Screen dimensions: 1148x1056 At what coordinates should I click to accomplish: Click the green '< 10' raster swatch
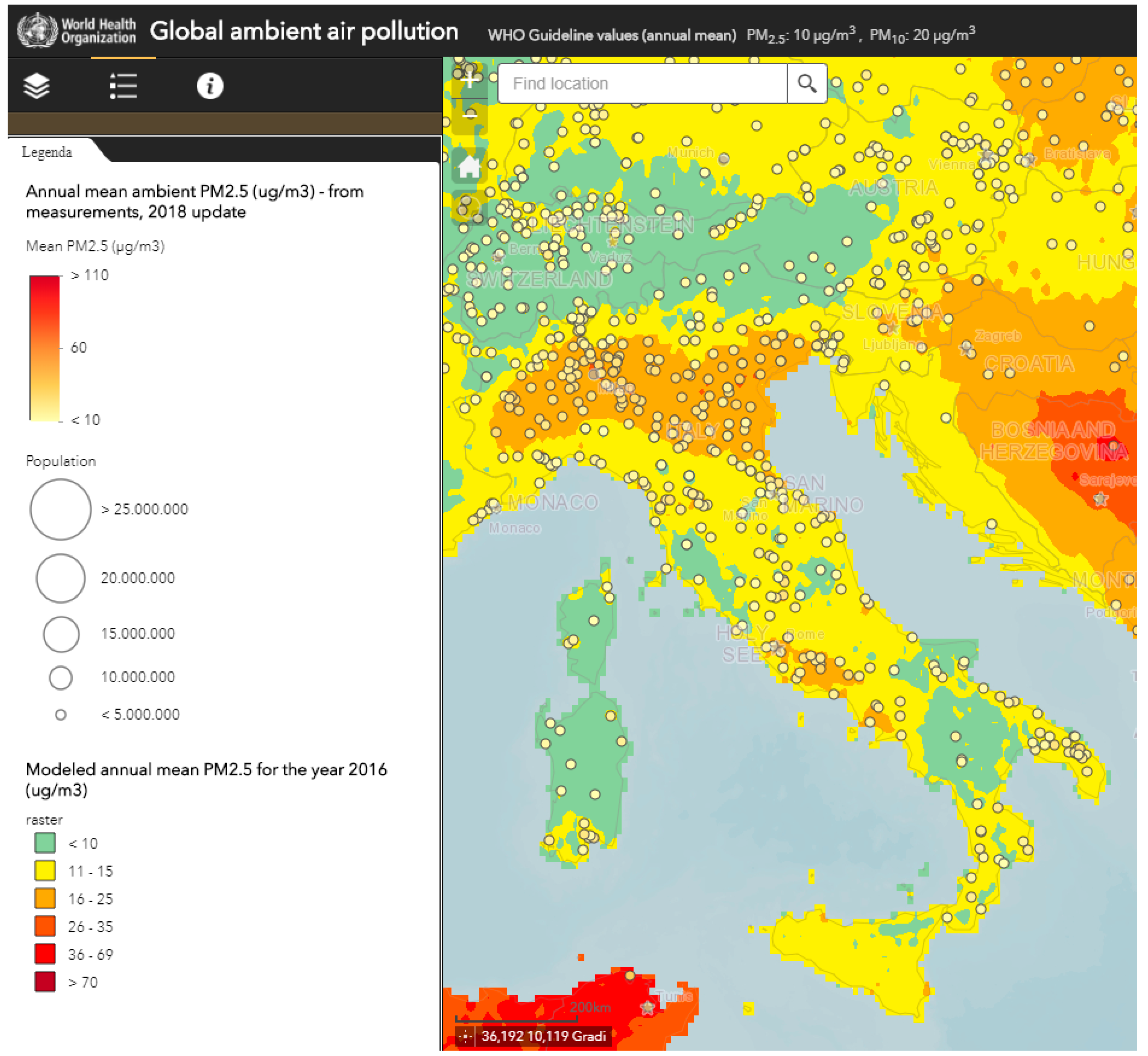click(45, 843)
